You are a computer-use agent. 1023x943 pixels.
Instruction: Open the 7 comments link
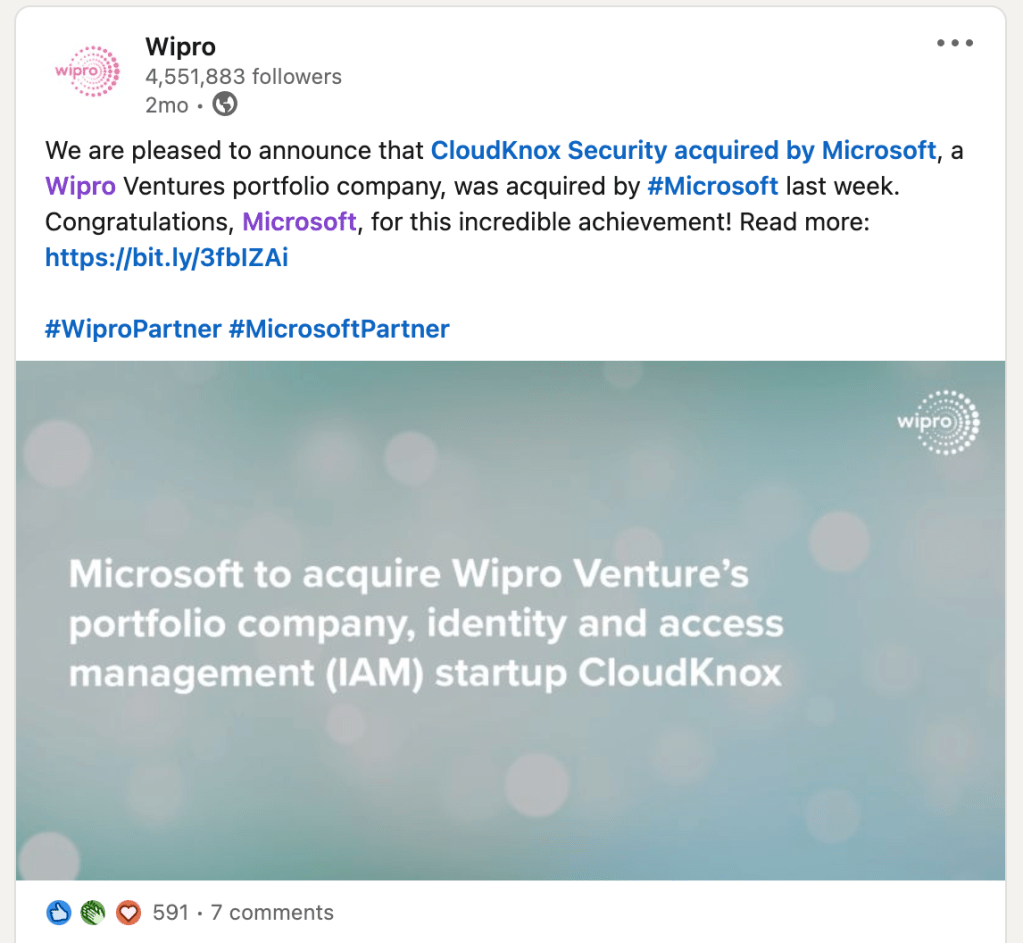[x=270, y=912]
